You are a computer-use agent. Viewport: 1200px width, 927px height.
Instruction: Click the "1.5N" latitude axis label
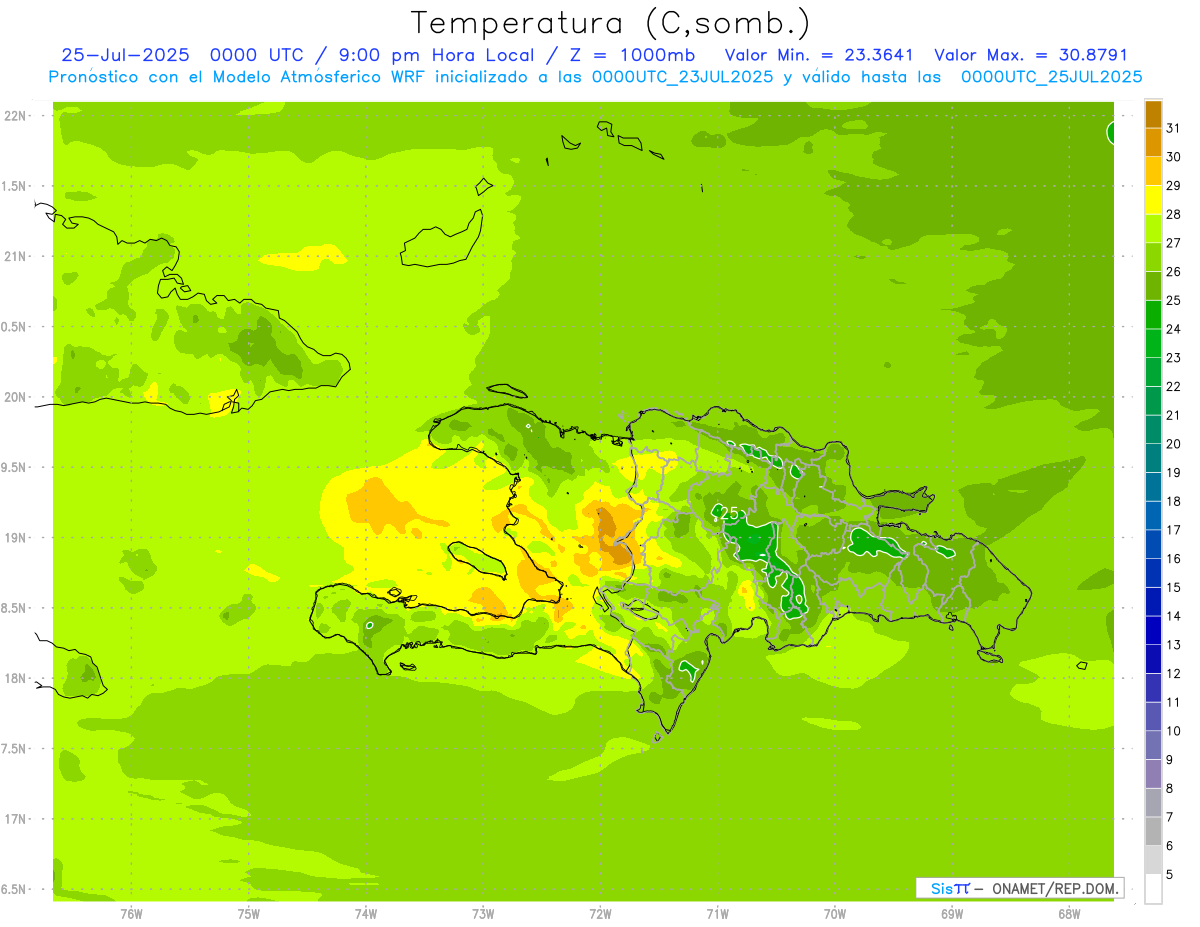coord(15,187)
